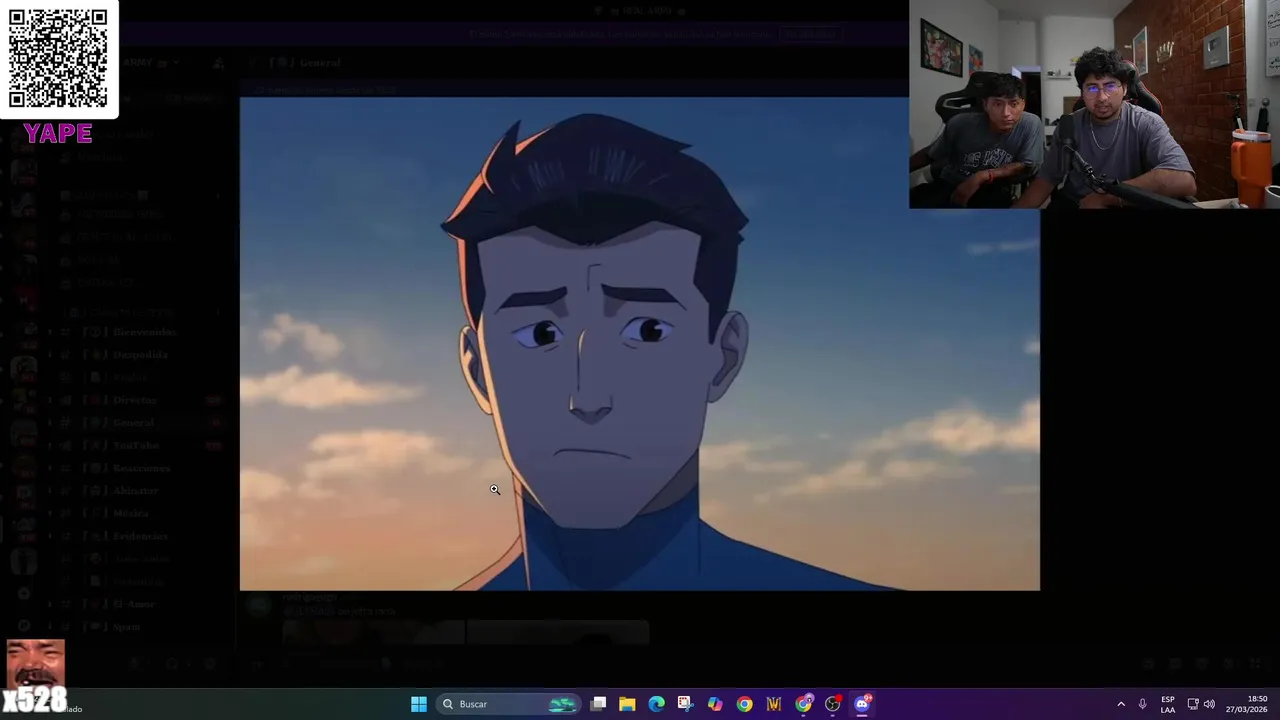The height and width of the screenshot is (720, 1280).
Task: Switch to the Chrome profile window with badge
Action: [803, 704]
